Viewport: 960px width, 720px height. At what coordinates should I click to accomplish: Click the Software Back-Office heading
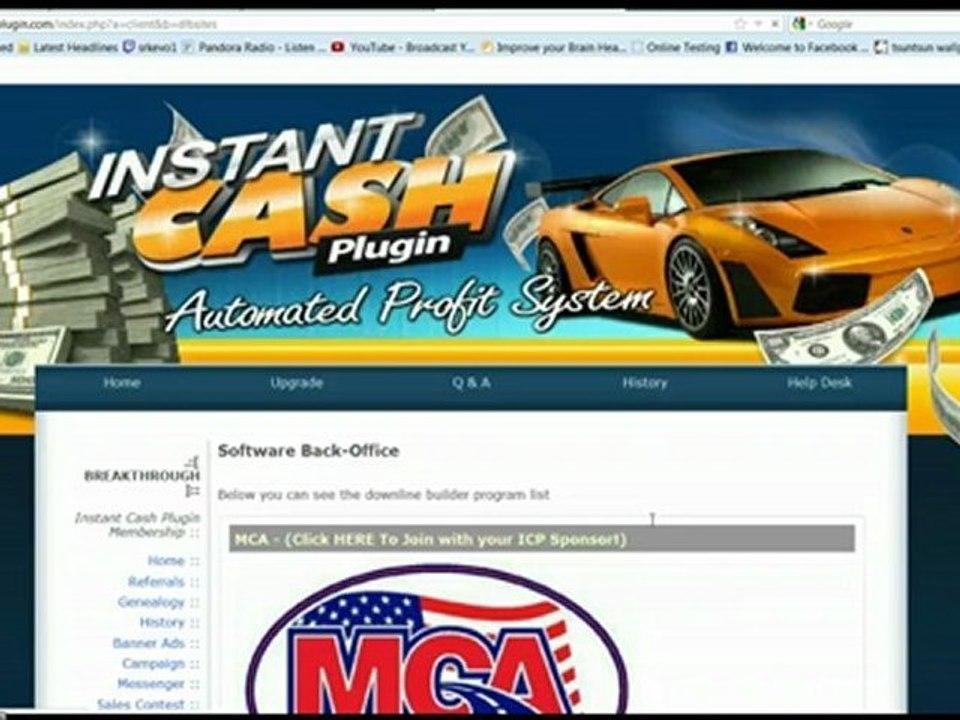tap(309, 451)
